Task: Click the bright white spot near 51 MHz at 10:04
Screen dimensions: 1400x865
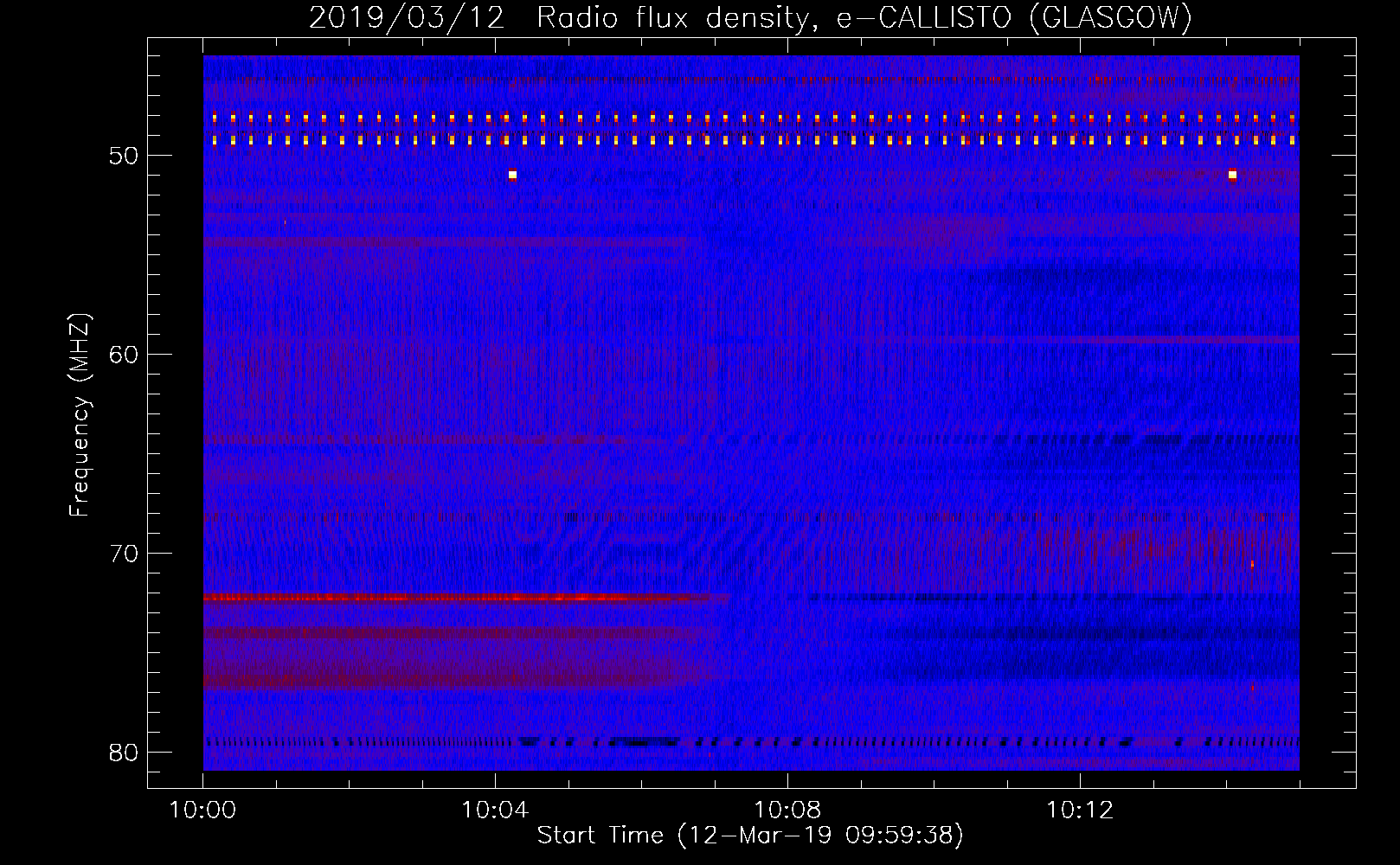Action: click(x=512, y=175)
